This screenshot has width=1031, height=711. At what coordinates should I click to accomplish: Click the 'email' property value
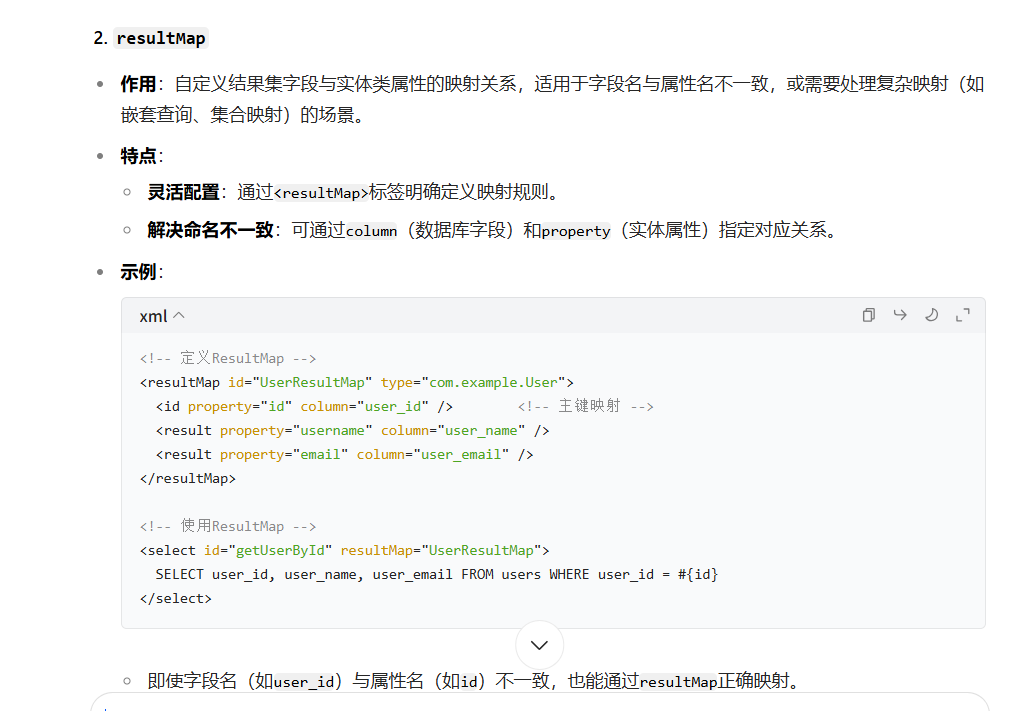[x=320, y=454]
